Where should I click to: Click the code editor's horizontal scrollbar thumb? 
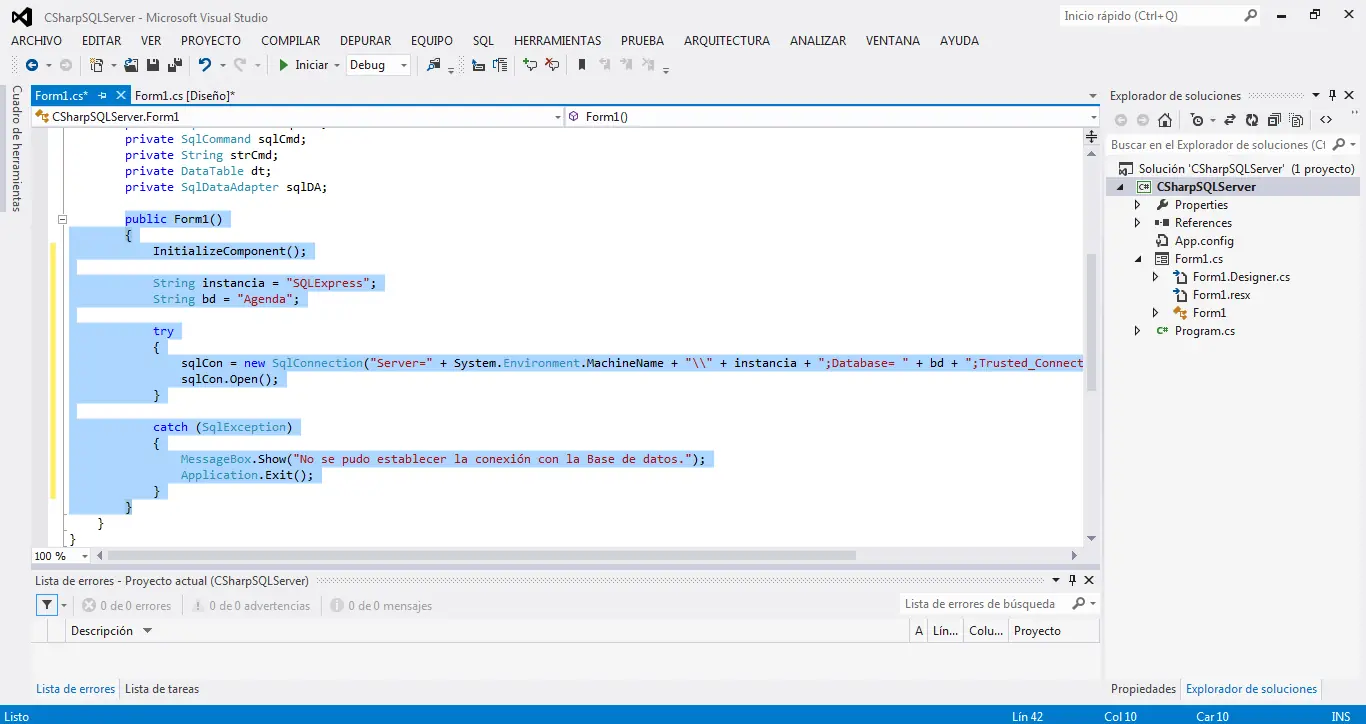click(x=482, y=556)
